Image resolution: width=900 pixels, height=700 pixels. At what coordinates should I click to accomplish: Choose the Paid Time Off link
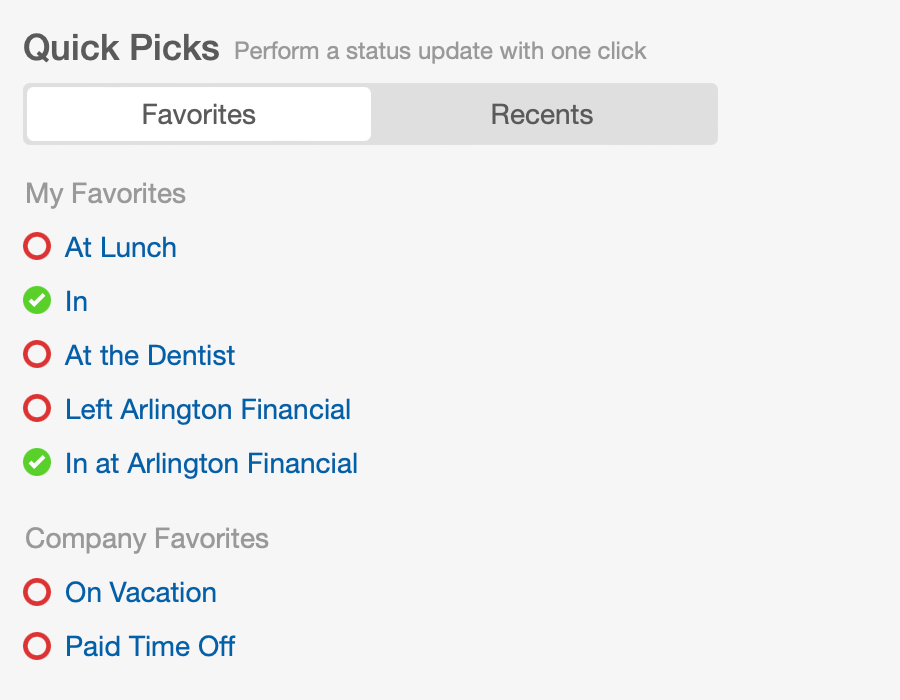(150, 647)
